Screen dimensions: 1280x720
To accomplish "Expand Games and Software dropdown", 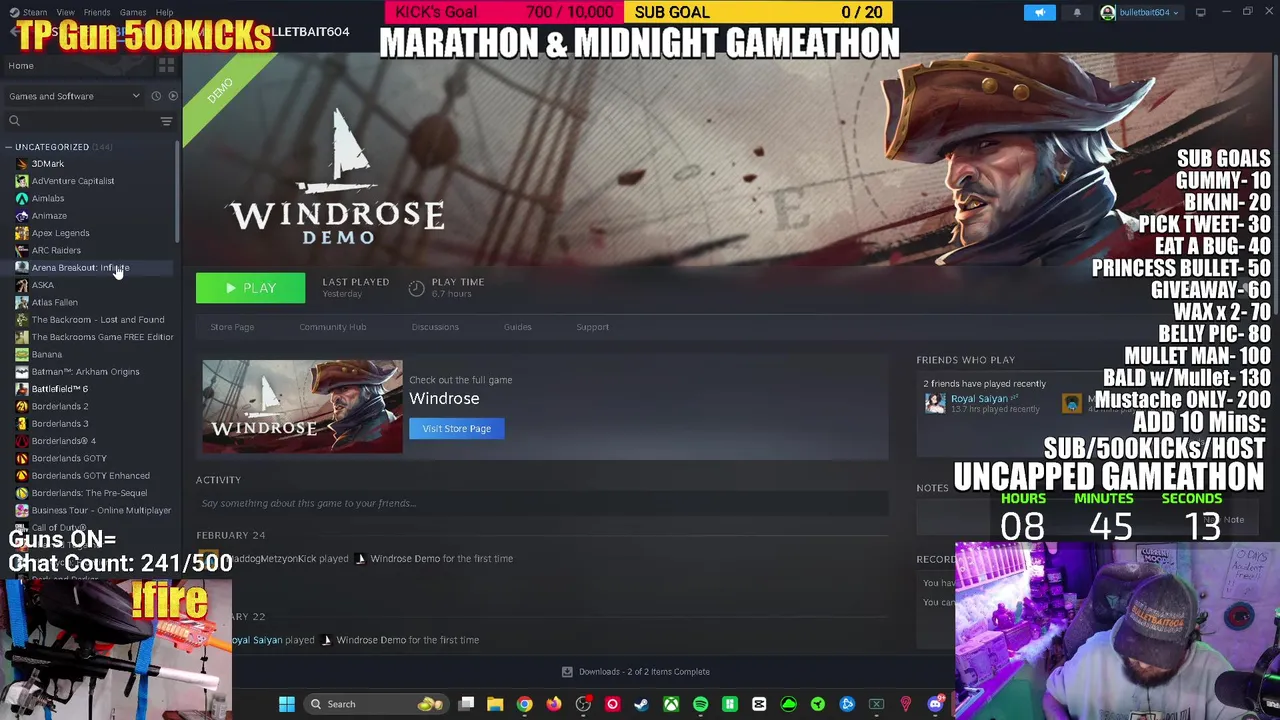I will pyautogui.click(x=74, y=96).
